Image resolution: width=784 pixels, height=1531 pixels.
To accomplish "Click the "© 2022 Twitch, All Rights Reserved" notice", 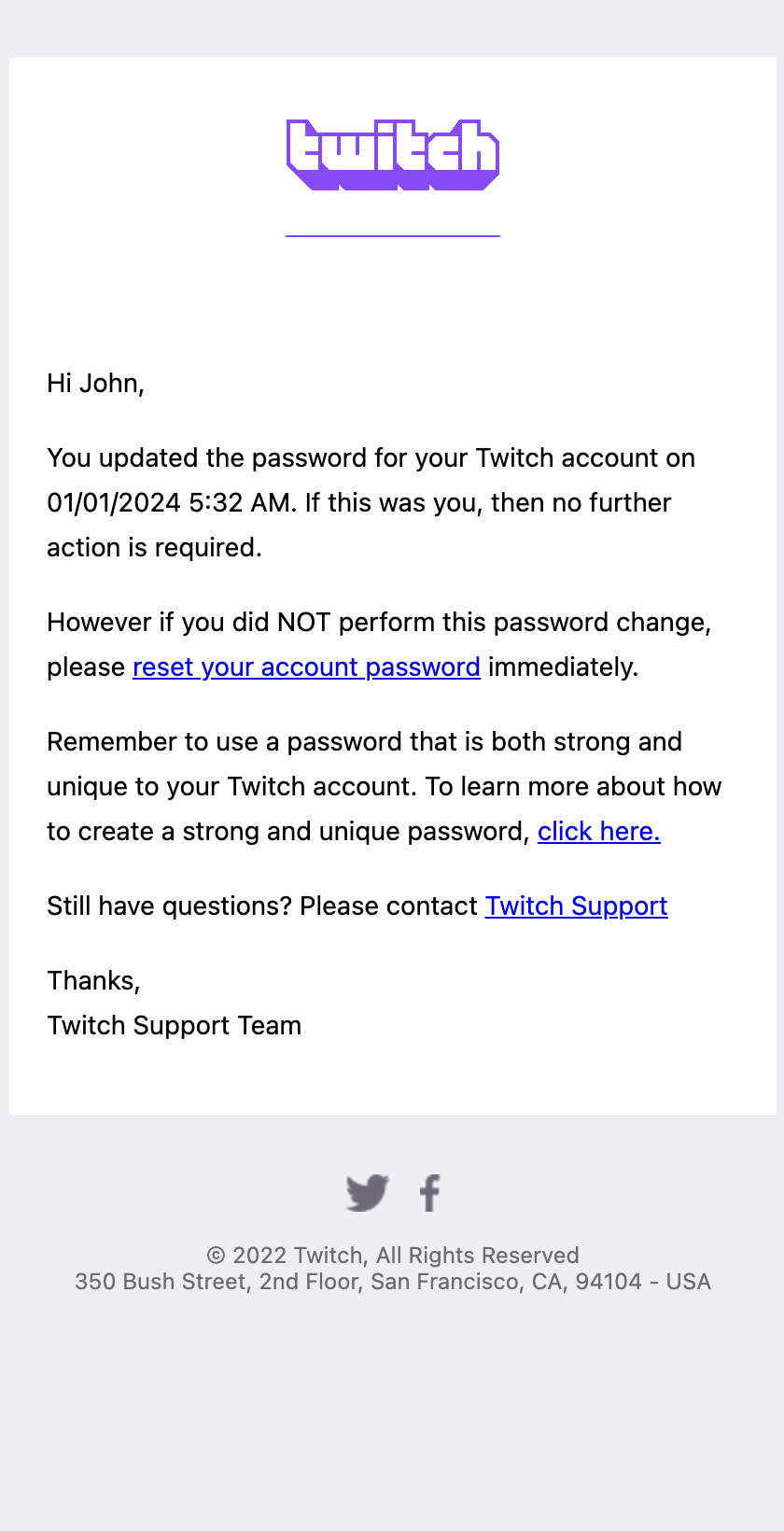I will pos(392,1256).
